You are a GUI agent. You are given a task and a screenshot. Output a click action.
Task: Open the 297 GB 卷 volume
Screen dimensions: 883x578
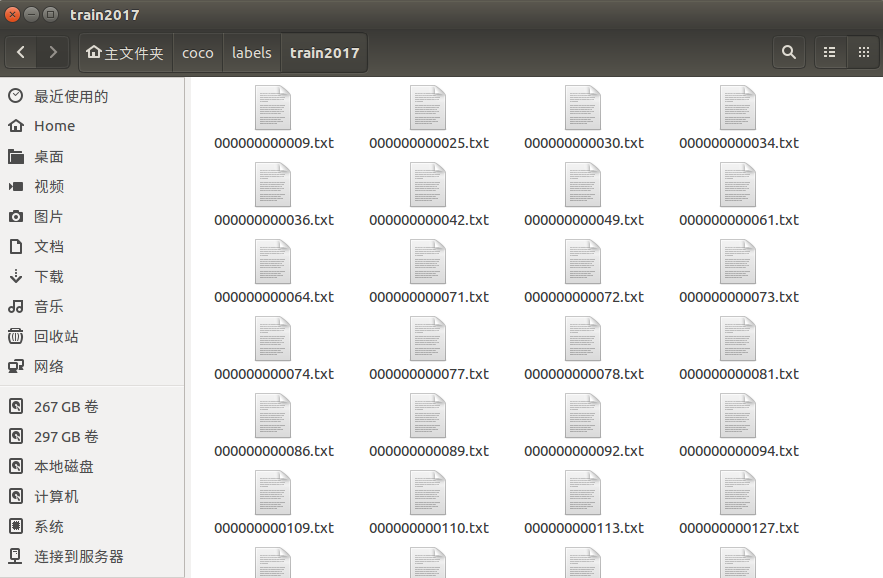pos(92,437)
